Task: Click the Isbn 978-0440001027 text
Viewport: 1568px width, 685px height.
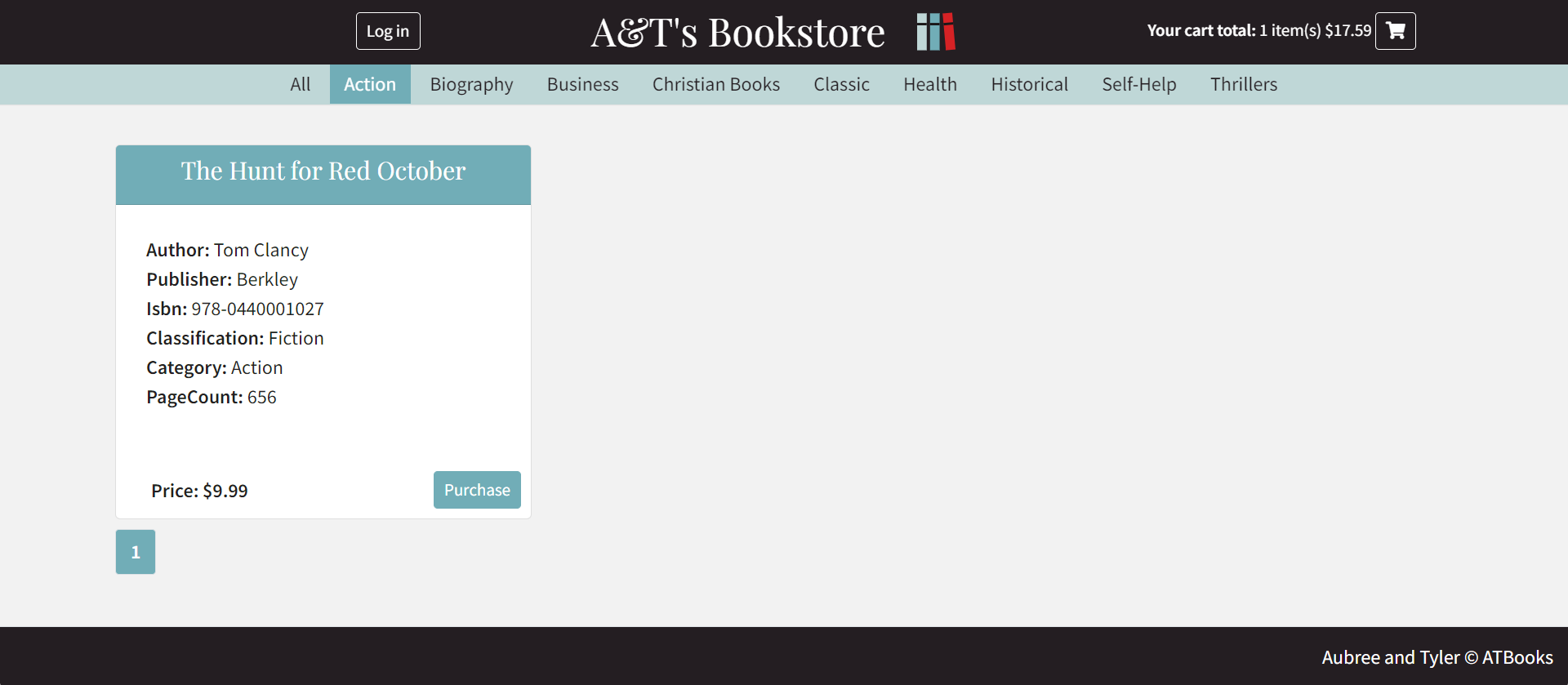Action: click(235, 309)
